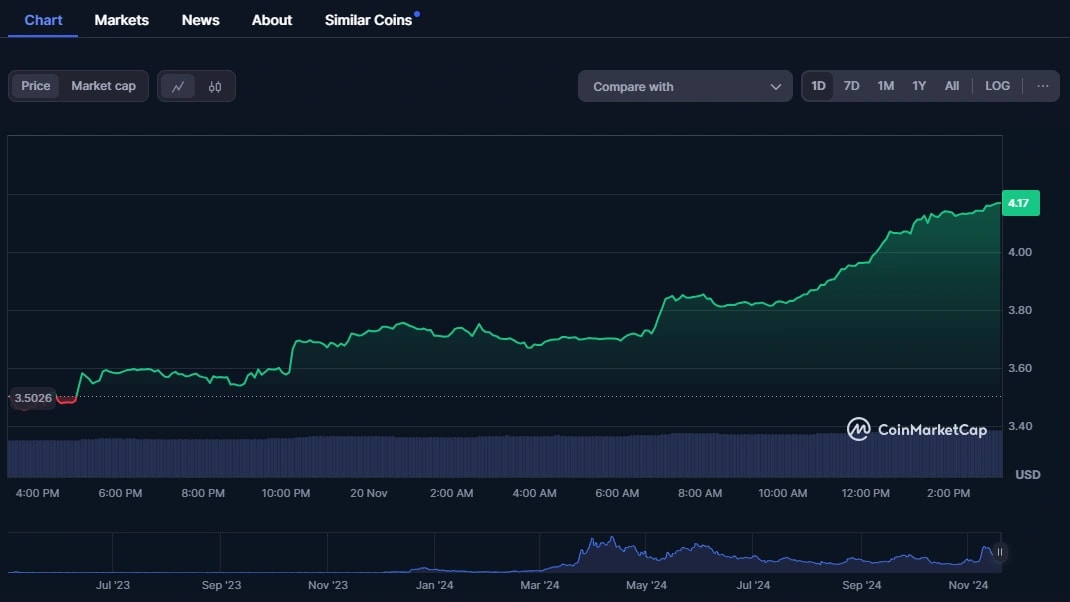Toggle the Price view
1070x602 pixels.
36,86
